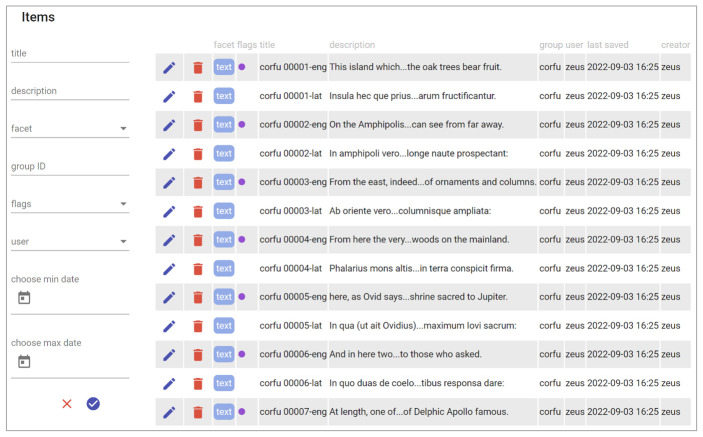The height and width of the screenshot is (437, 703).
Task: Click the 'facet' column header in table
Action: pyautogui.click(x=224, y=45)
